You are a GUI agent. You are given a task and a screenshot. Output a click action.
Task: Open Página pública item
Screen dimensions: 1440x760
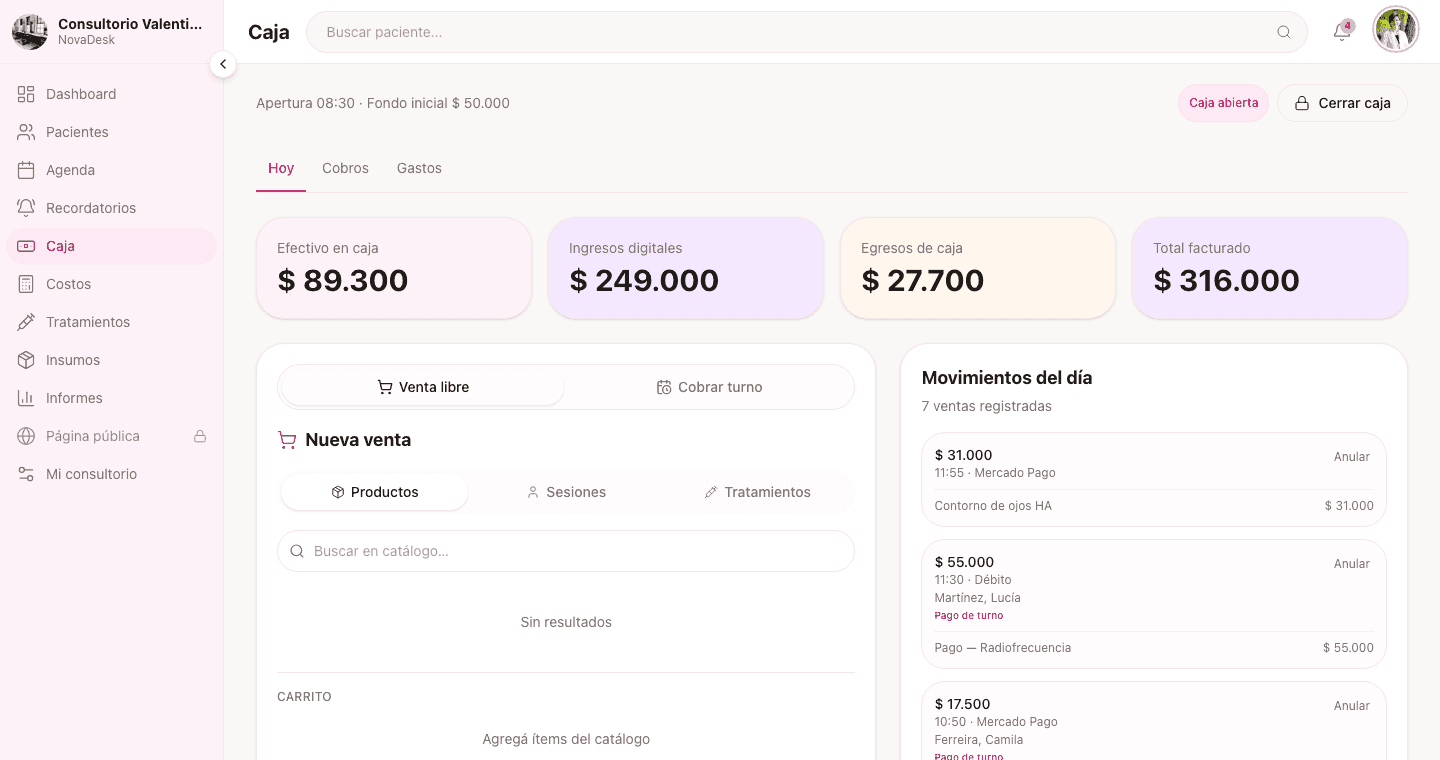pos(111,436)
